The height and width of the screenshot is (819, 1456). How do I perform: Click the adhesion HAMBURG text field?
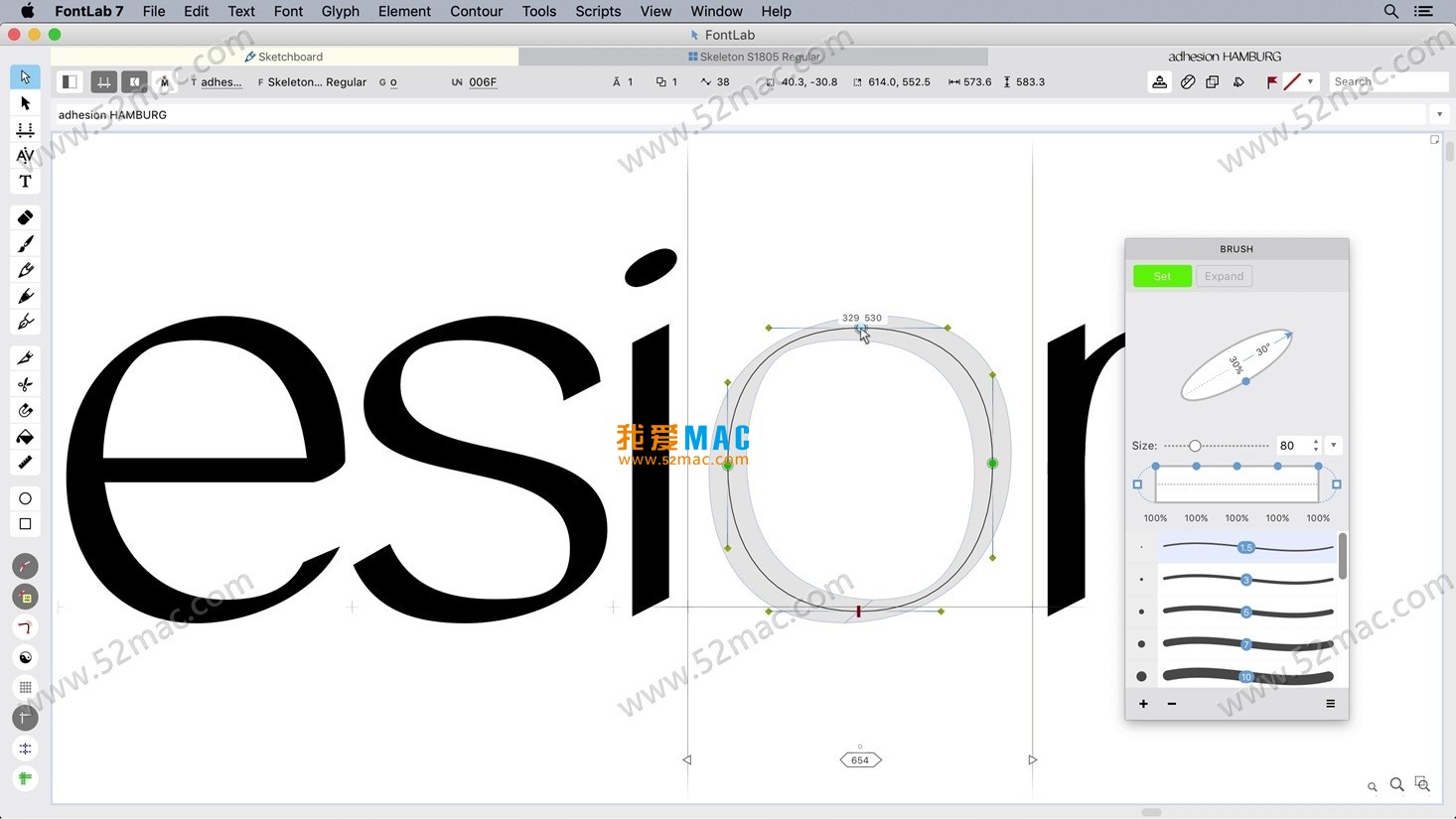[740, 115]
